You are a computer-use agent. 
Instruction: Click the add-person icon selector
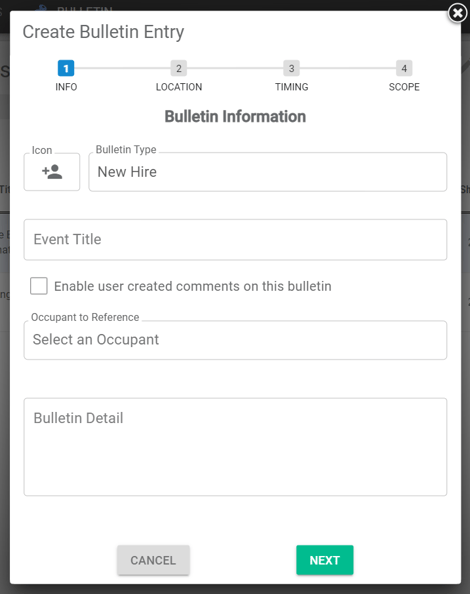pyautogui.click(x=52, y=172)
